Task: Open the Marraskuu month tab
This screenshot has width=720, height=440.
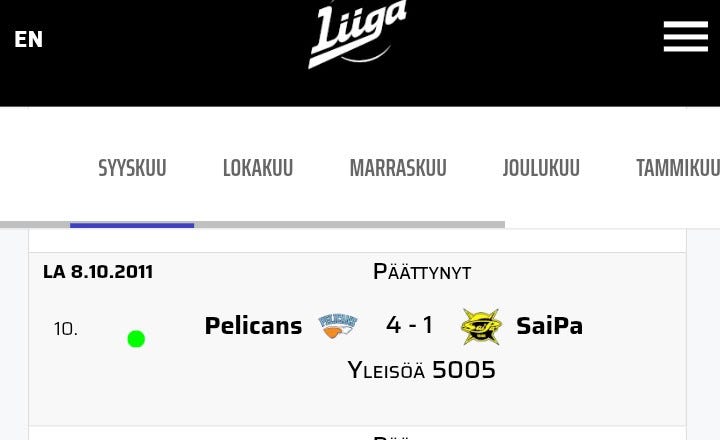Action: 398,168
